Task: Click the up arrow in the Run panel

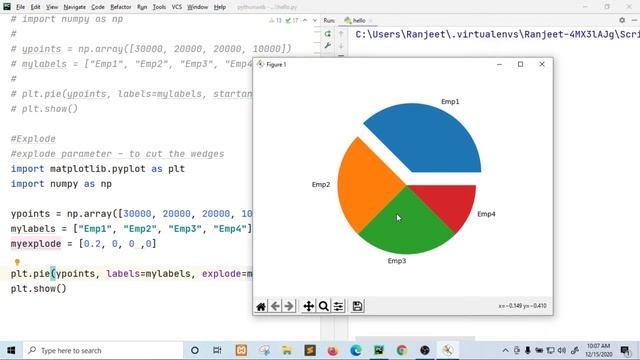Action: click(341, 34)
